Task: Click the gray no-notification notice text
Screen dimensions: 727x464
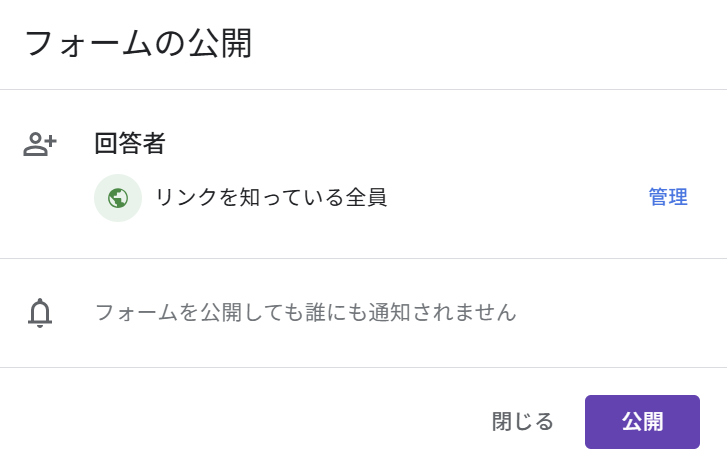Action: coord(306,312)
